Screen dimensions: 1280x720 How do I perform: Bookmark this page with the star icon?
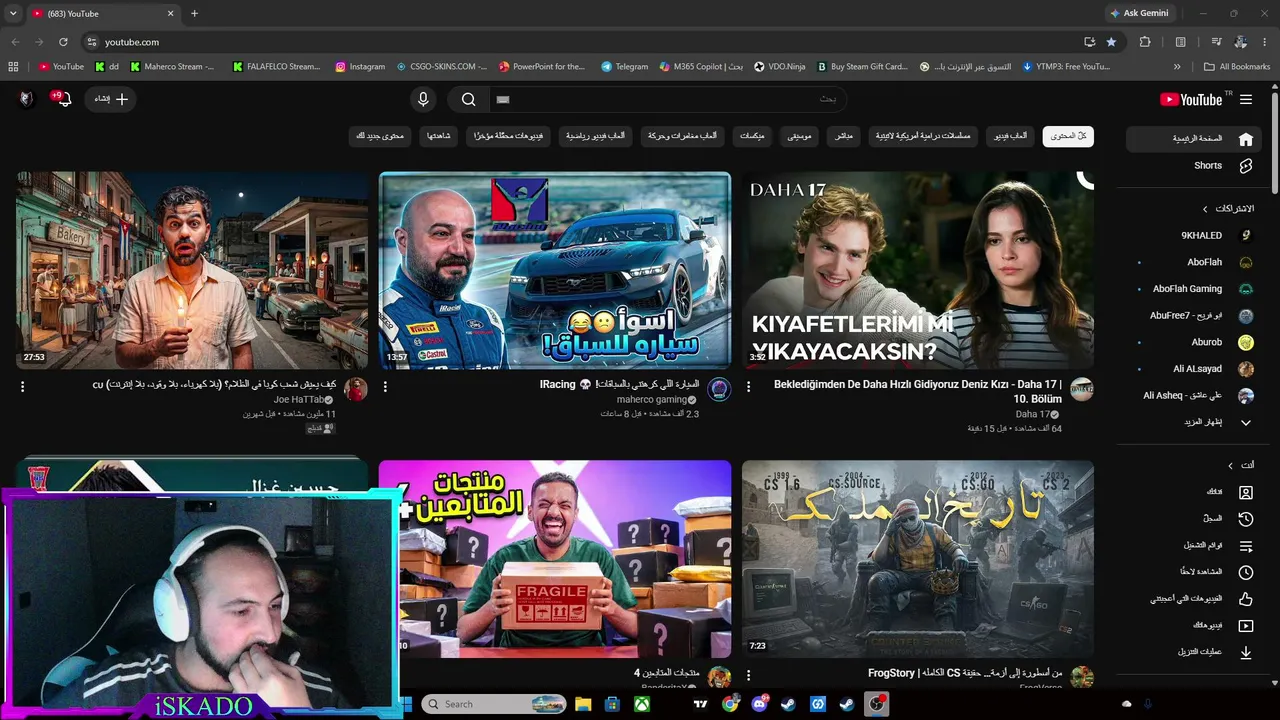tap(1111, 42)
